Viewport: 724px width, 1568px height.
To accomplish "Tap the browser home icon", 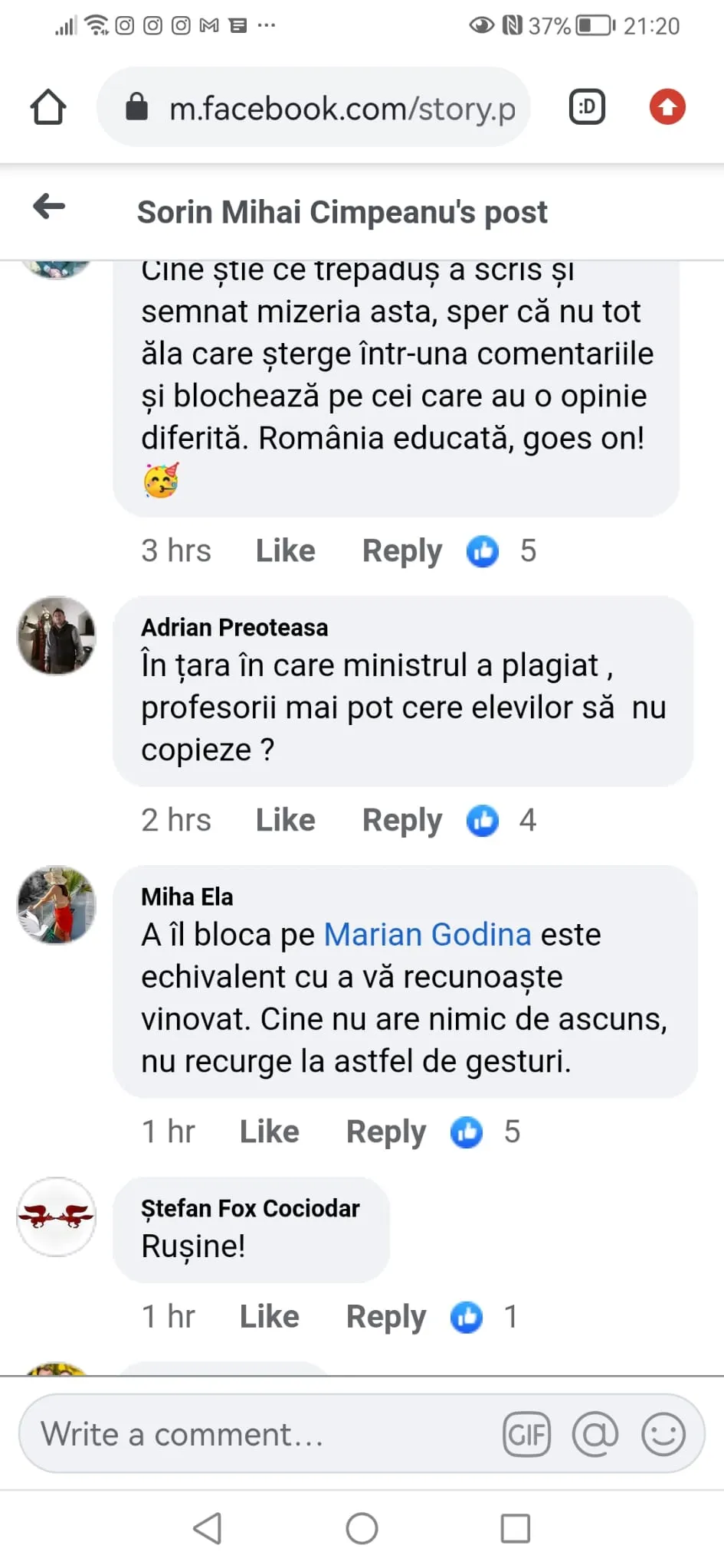I will 48,107.
